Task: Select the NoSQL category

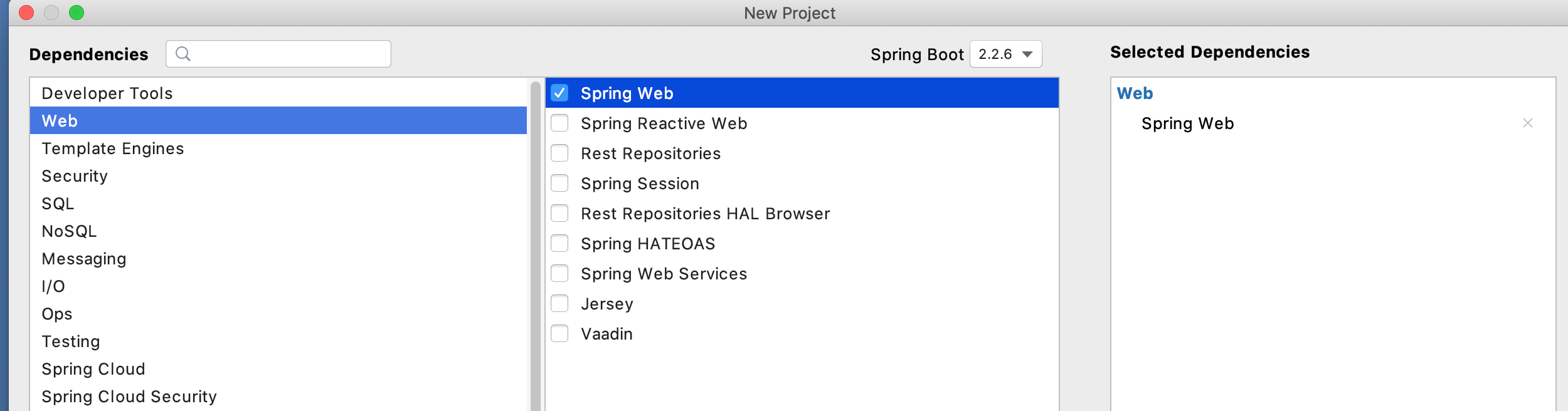Action: [69, 231]
